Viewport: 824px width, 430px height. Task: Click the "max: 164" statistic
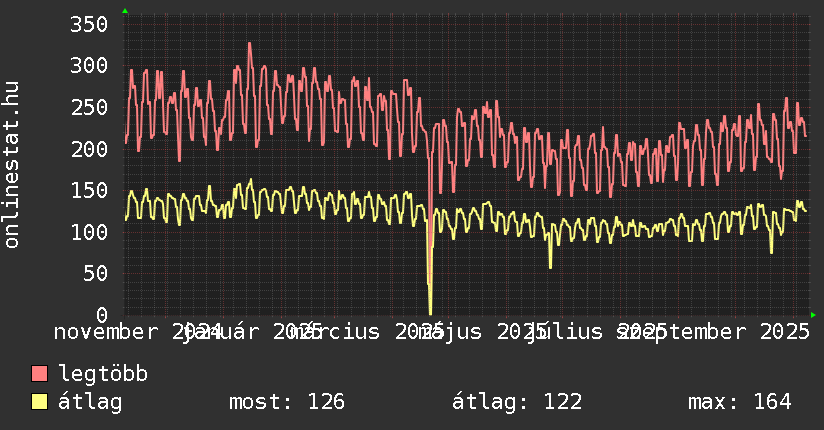pos(739,402)
